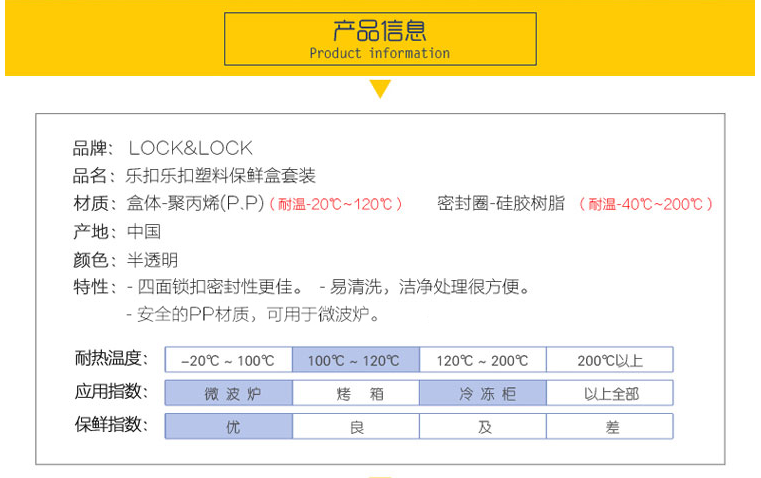
Task: Click the highlighted 冷冻柜 cell
Action: (483, 393)
